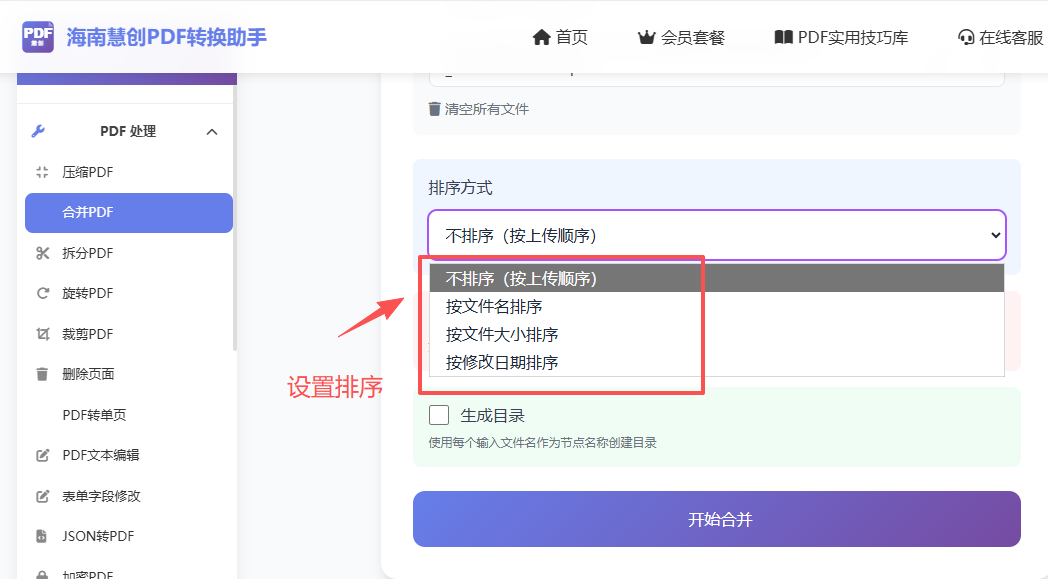This screenshot has width=1048, height=579.
Task: Choose 按文件名排序 option
Action: [716, 306]
